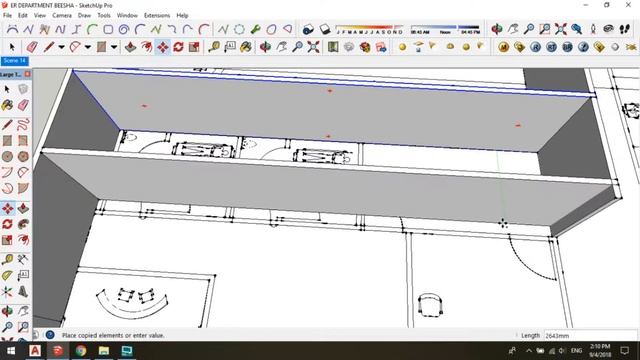The height and width of the screenshot is (360, 640).
Task: Open the Windows Start menu
Action: (x=11, y=351)
